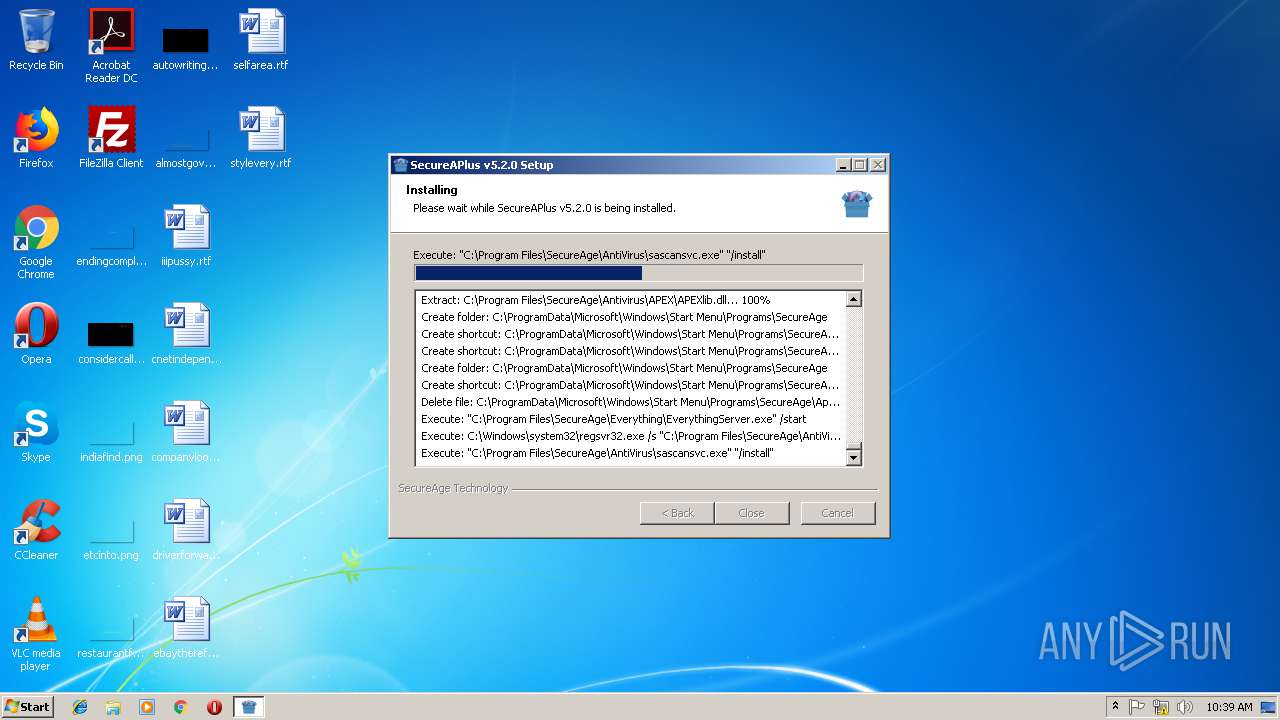The image size is (1280, 720).
Task: Select log line executing regsvr32.exe
Action: [630, 436]
